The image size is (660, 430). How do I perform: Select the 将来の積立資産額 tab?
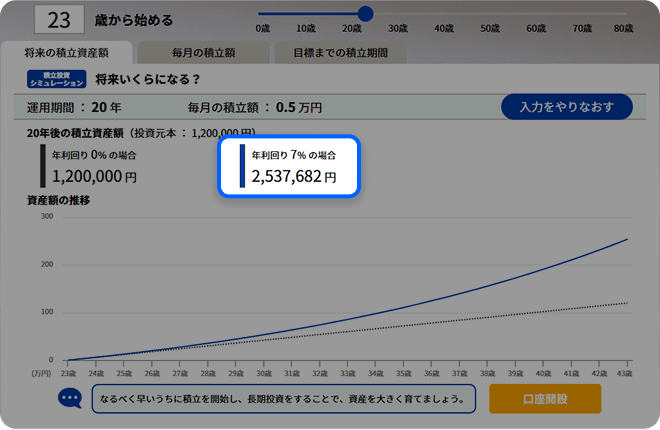tap(67, 53)
